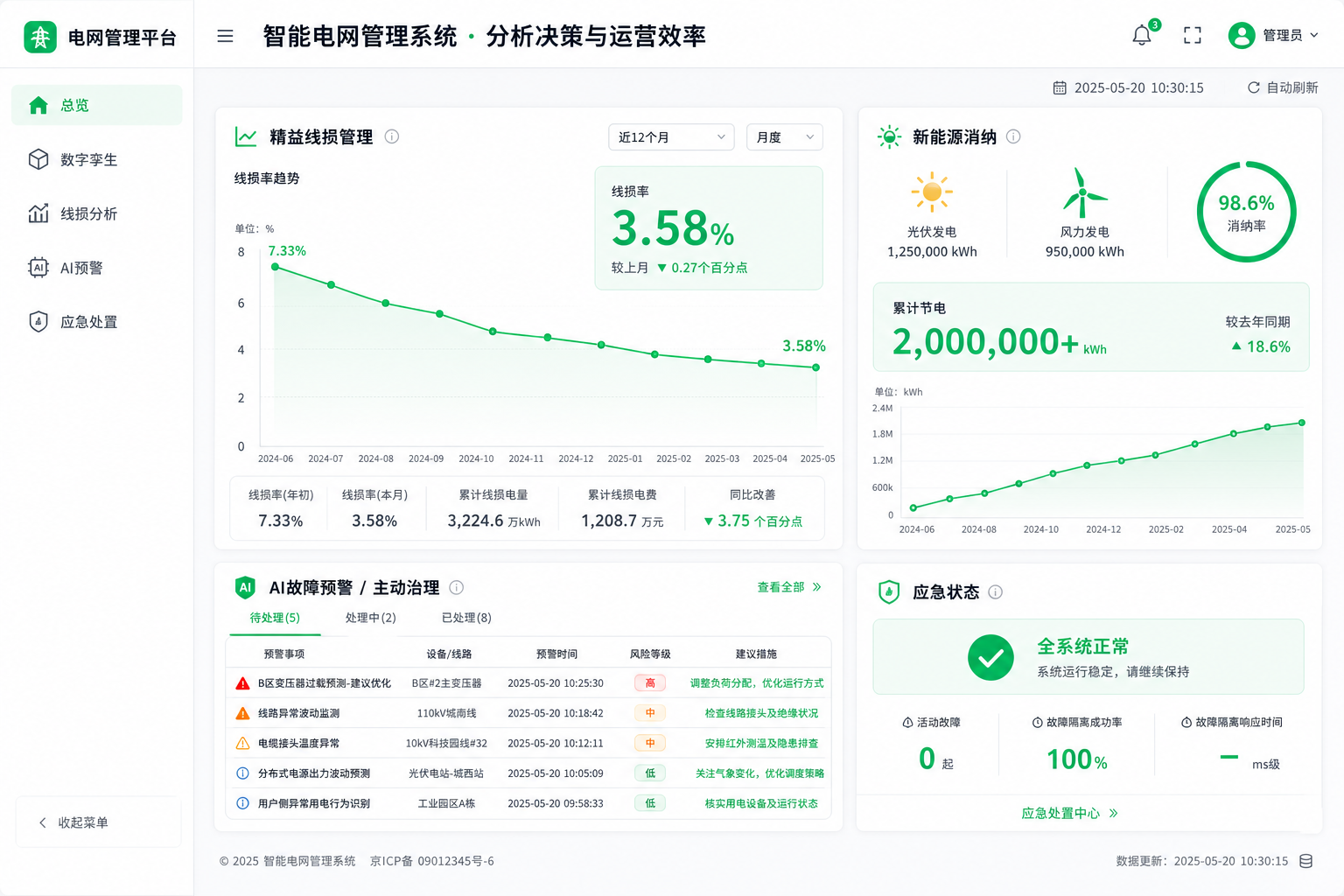
Task: Go to 线损分析 in the sidebar
Action: (96, 213)
